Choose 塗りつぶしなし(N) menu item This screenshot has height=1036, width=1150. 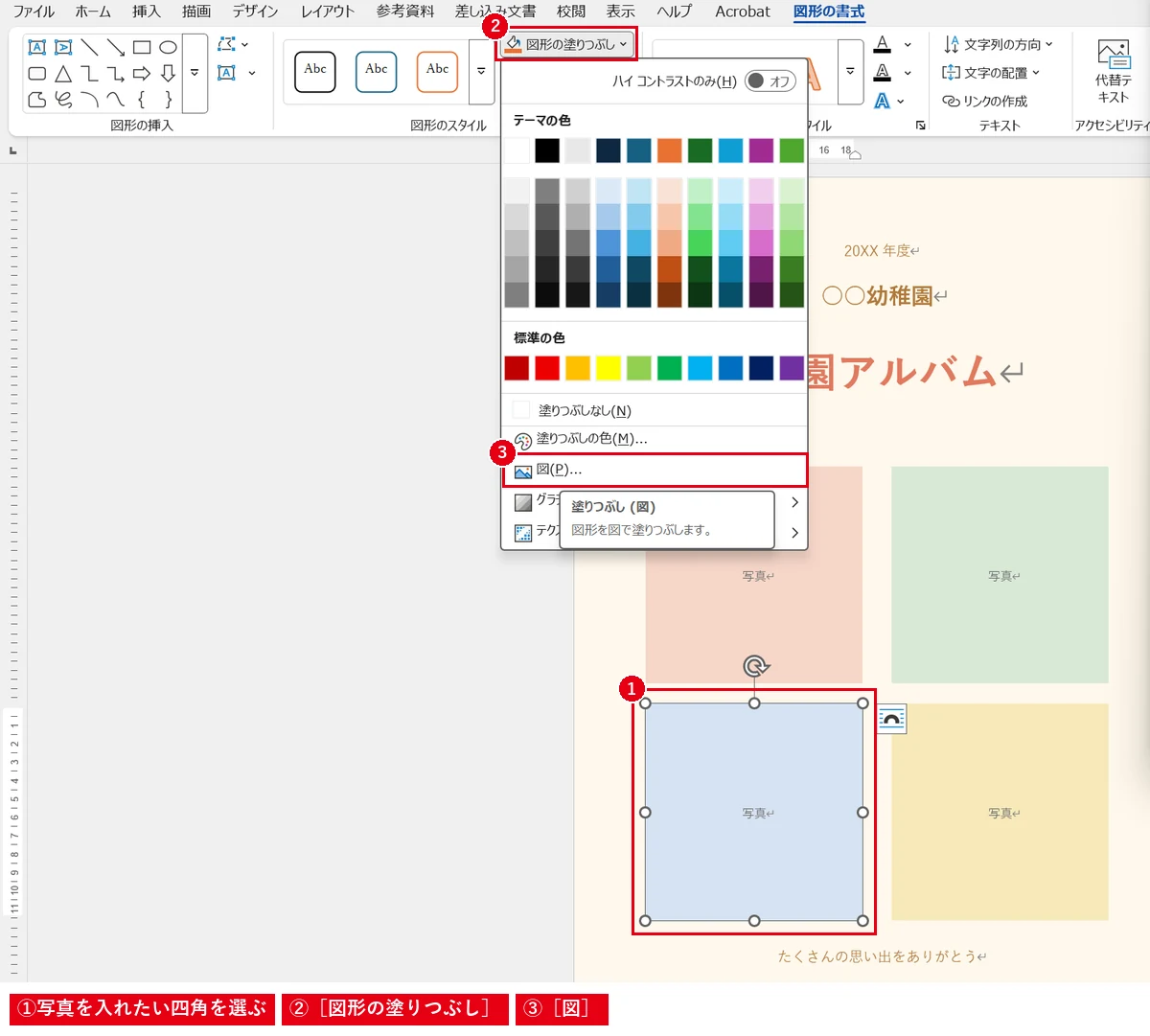point(655,410)
